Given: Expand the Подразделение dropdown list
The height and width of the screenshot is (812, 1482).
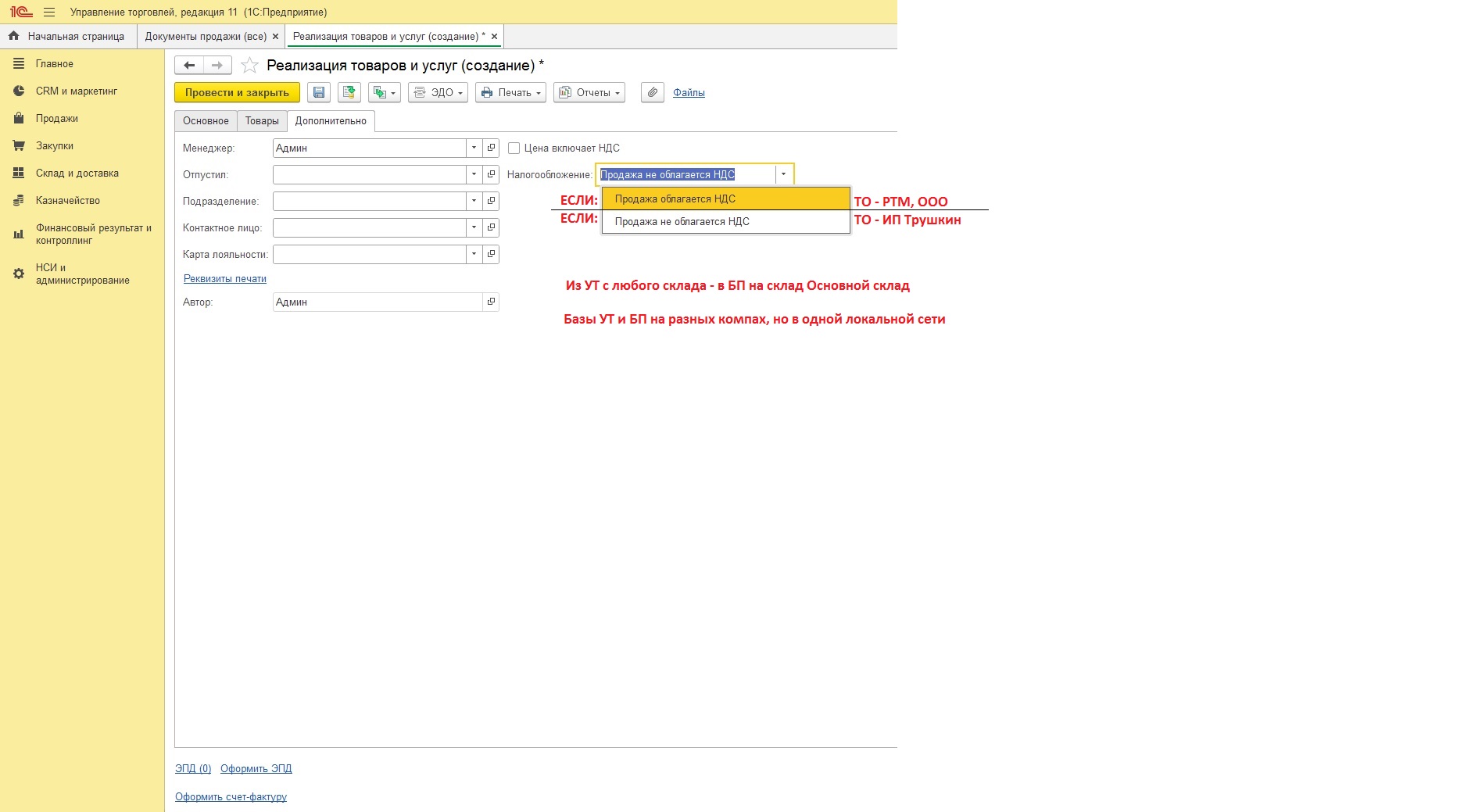Looking at the screenshot, I should [474, 201].
